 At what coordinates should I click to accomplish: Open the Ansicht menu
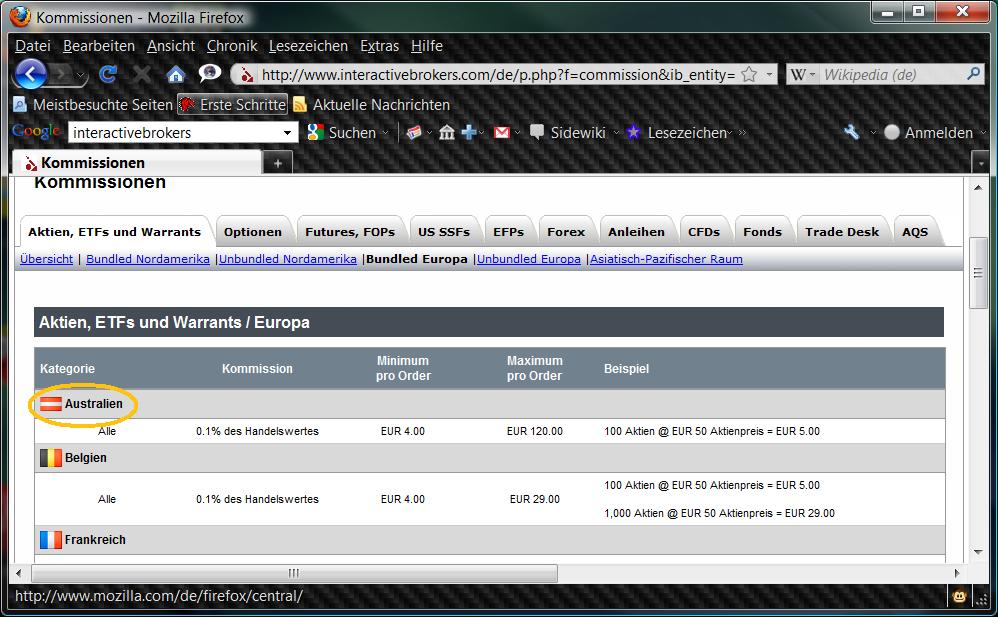point(171,46)
